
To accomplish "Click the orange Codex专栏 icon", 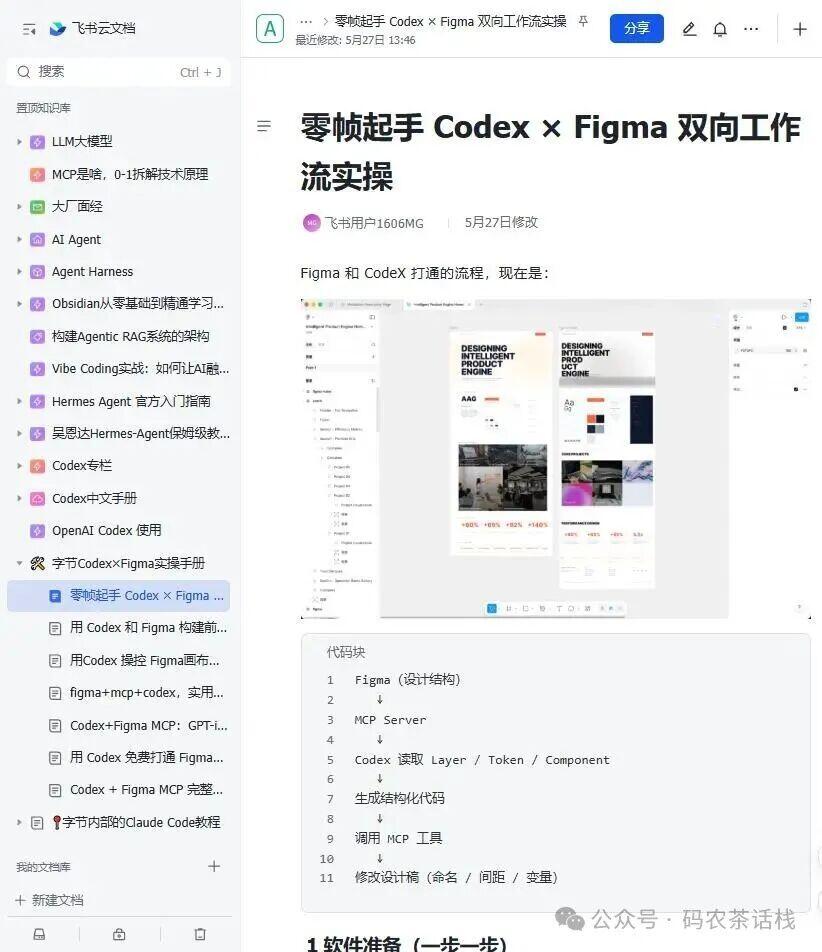I will (x=37, y=466).
